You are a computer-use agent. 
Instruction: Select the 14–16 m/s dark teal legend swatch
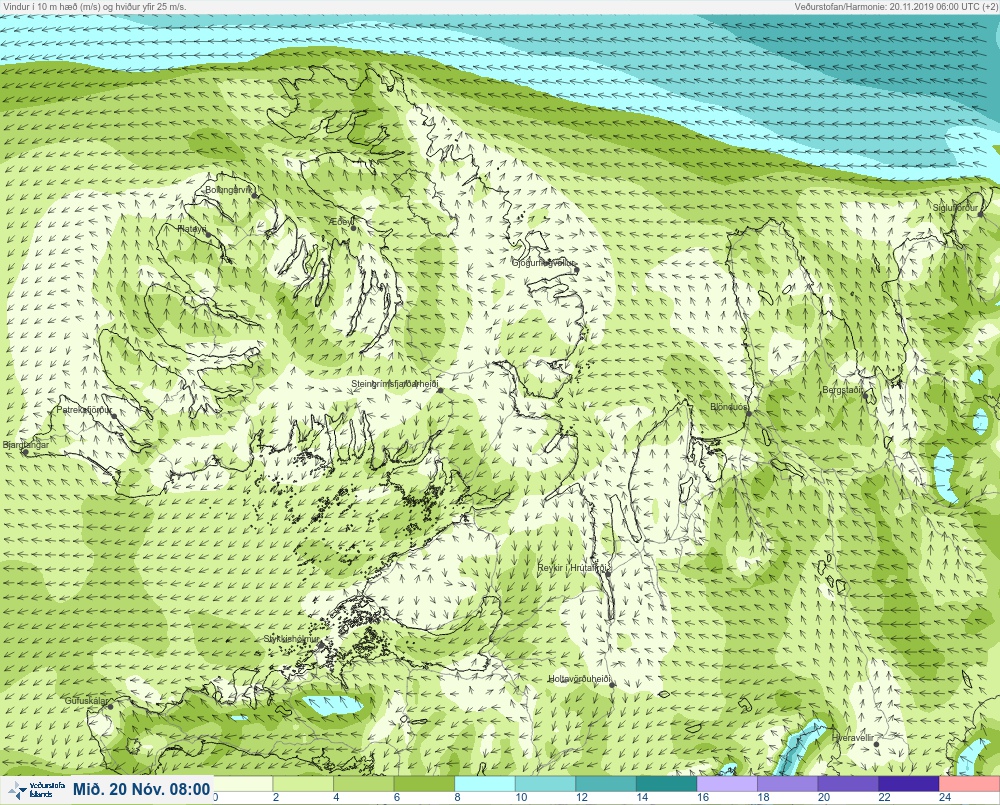pos(666,783)
